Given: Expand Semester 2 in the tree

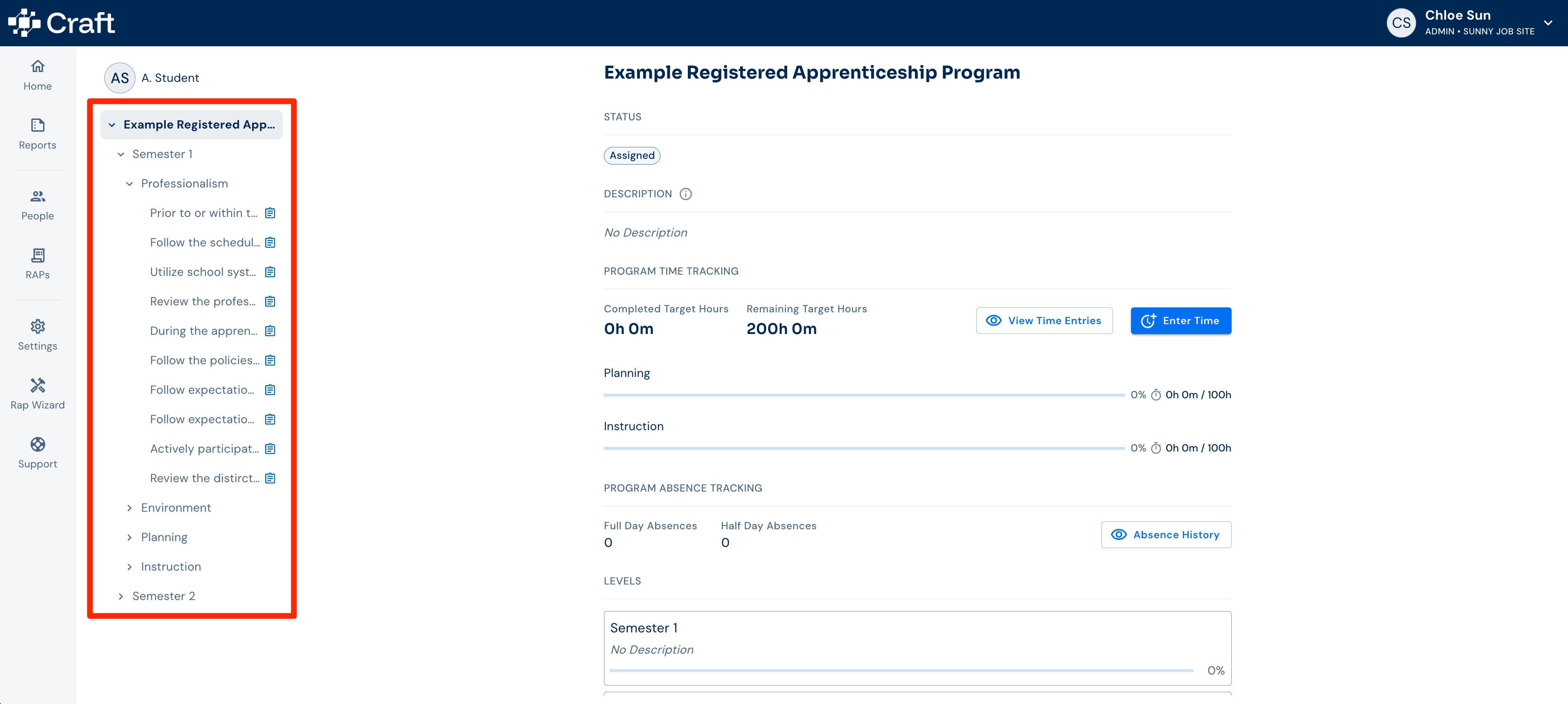Looking at the screenshot, I should (121, 596).
